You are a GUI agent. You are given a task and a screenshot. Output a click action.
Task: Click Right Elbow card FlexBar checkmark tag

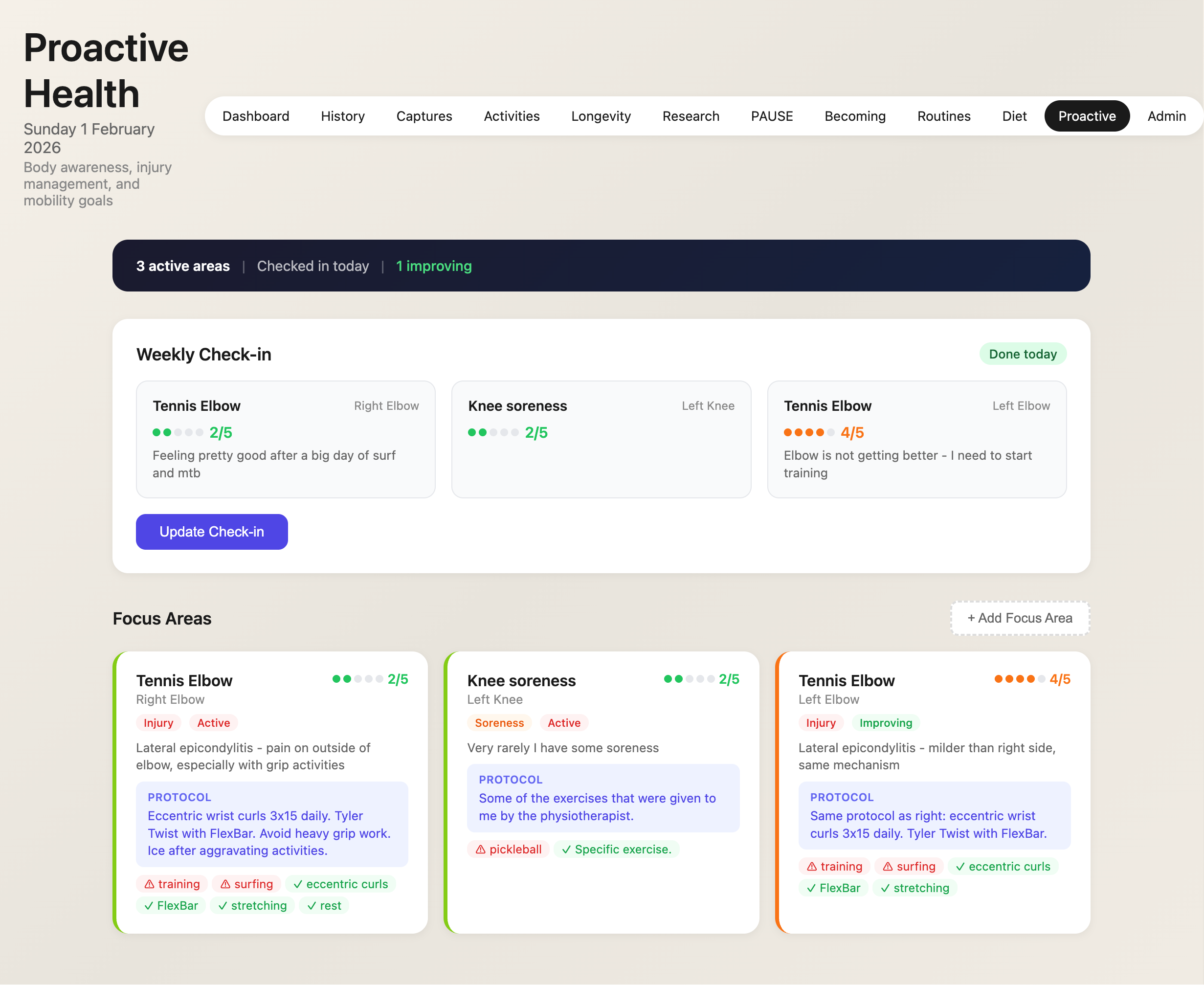(171, 906)
